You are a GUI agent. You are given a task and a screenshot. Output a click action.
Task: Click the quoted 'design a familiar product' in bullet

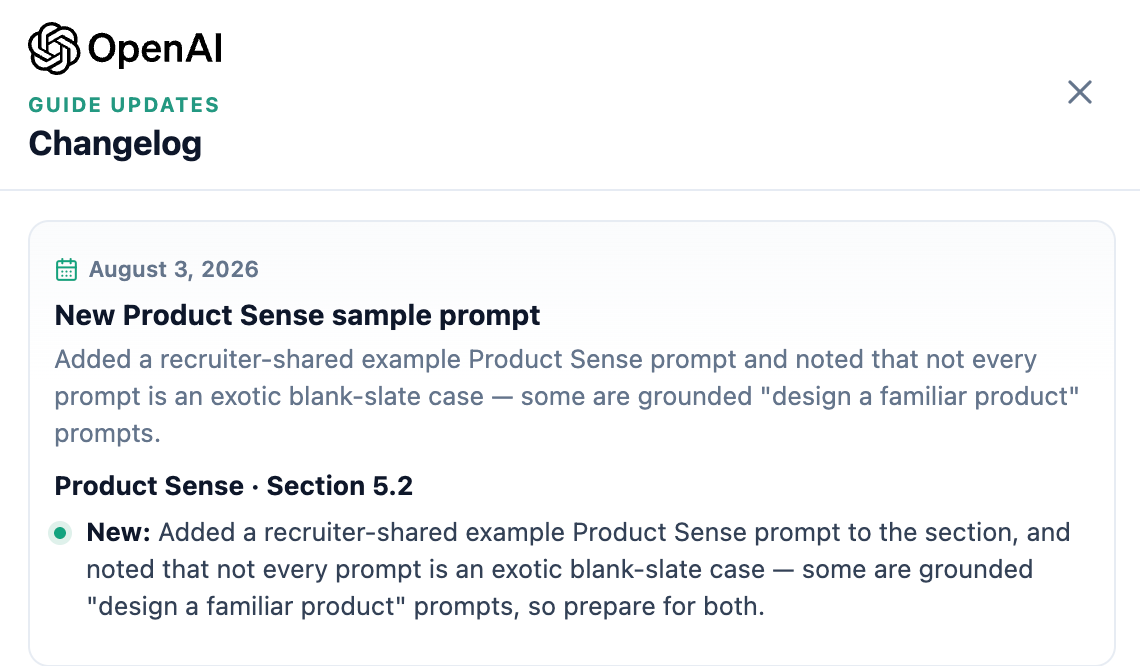pyautogui.click(x=246, y=606)
